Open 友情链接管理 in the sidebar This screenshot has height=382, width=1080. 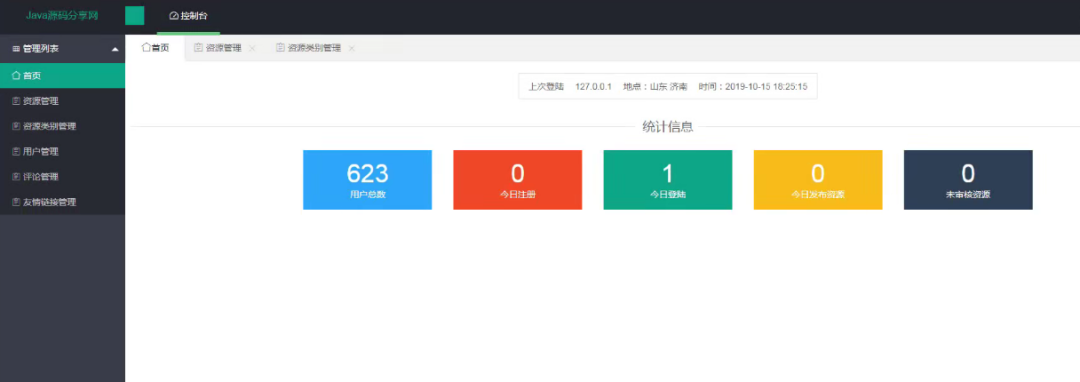[x=63, y=202]
